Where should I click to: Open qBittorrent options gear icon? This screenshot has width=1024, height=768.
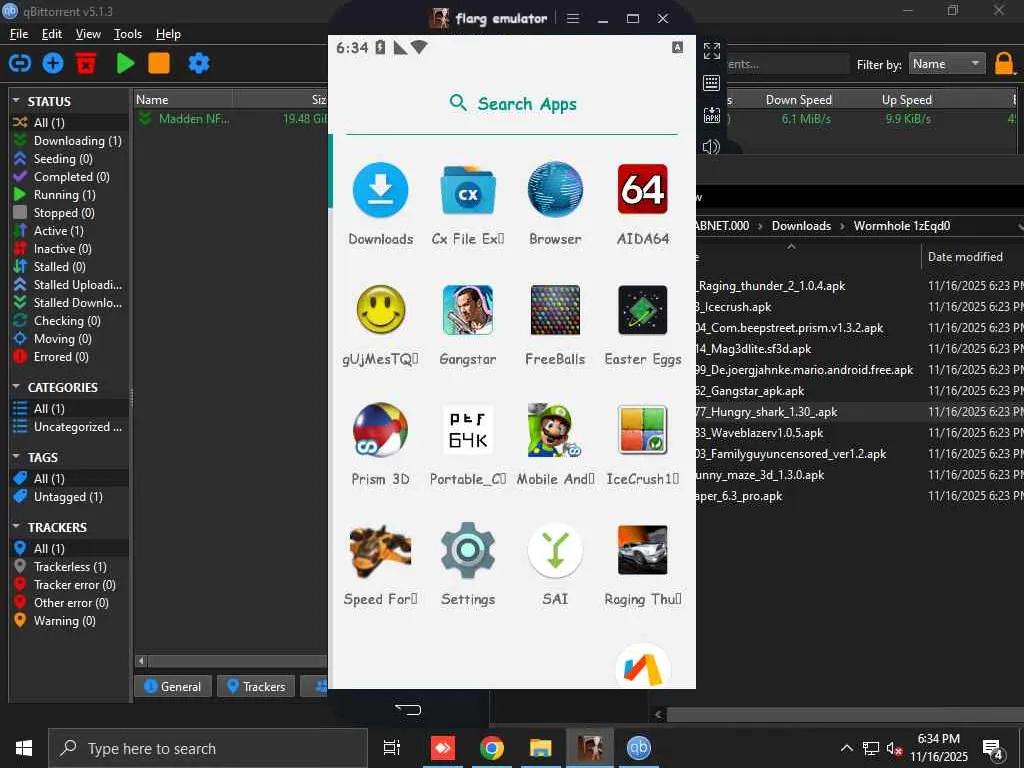tap(199, 63)
